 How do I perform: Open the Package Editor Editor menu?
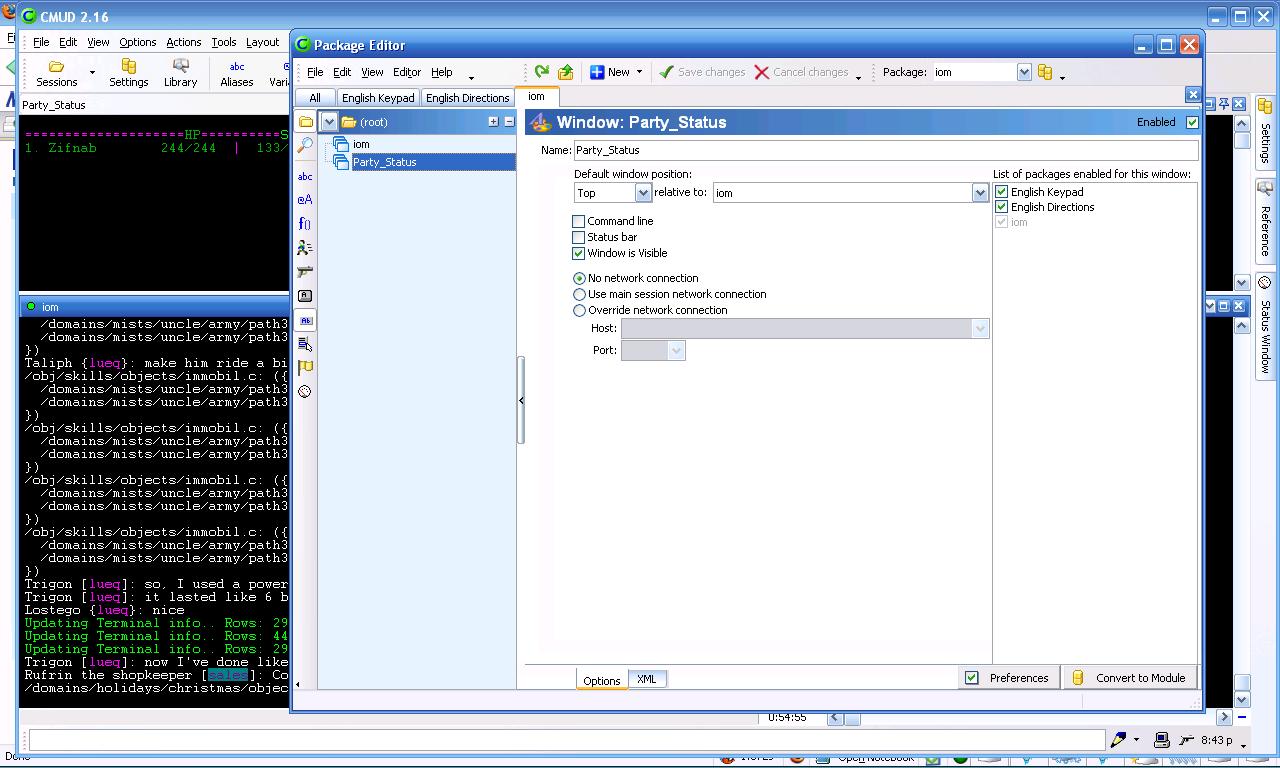(x=407, y=72)
